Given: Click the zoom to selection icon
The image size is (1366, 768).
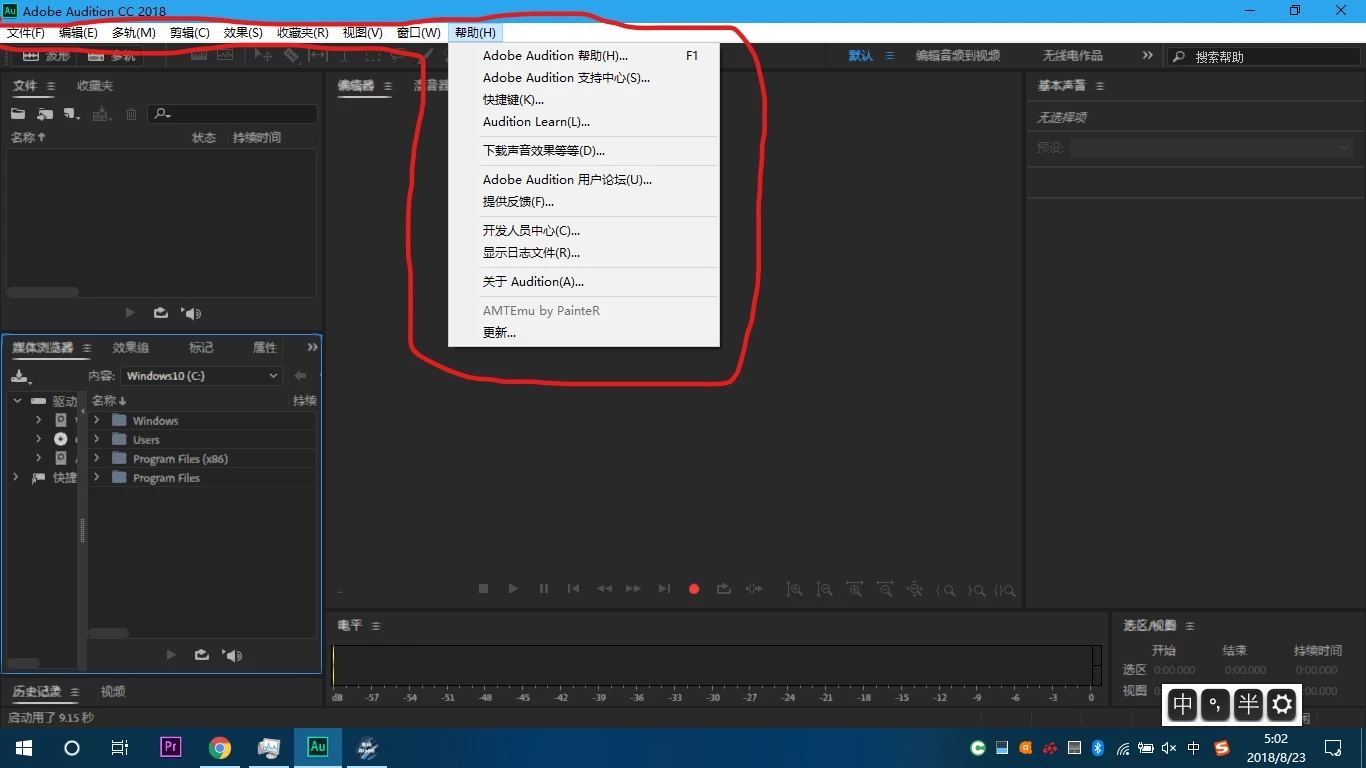Looking at the screenshot, I should pyautogui.click(x=1006, y=590).
